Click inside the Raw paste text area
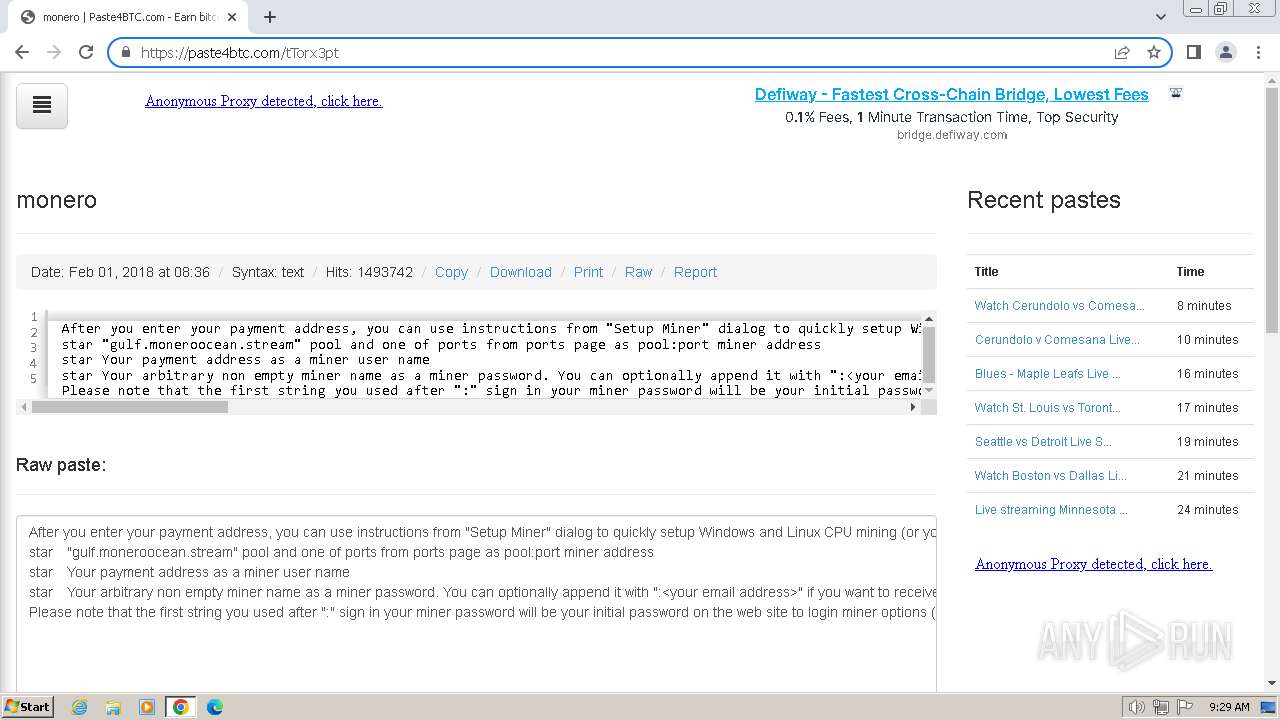 click(476, 603)
